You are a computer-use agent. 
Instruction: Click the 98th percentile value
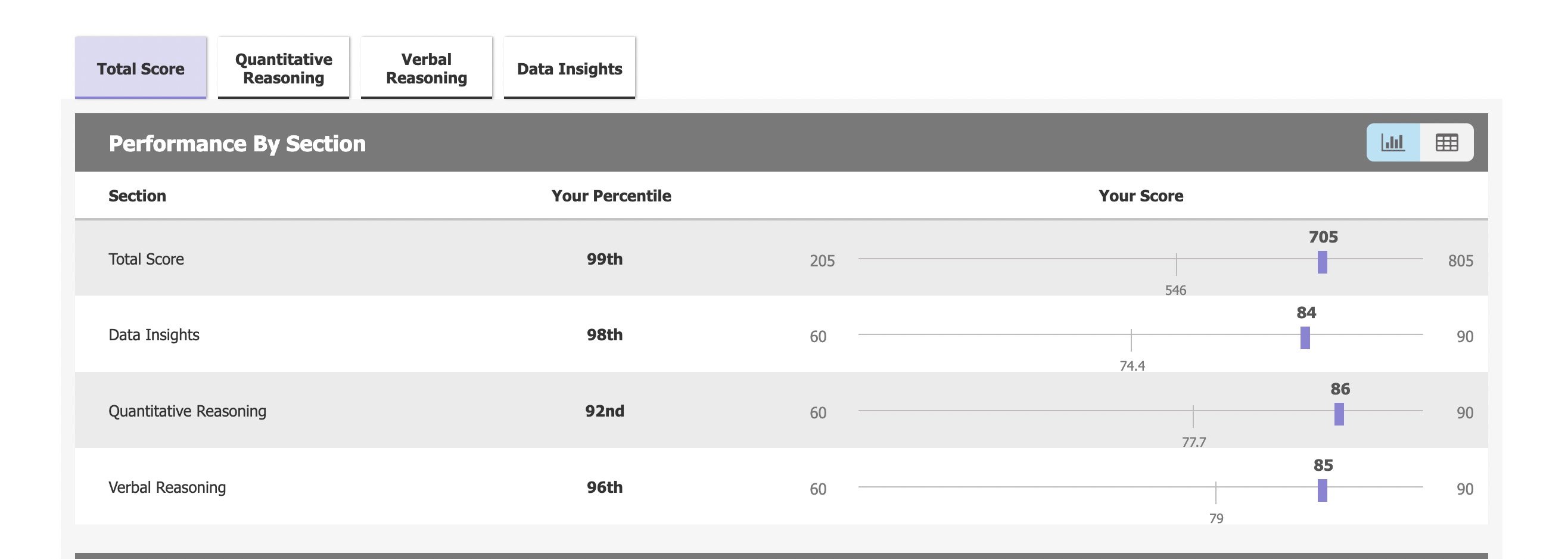pos(605,335)
